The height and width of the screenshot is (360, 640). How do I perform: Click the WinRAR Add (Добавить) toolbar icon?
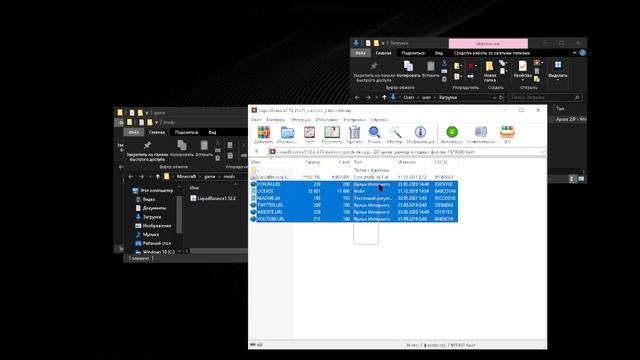(x=264, y=134)
